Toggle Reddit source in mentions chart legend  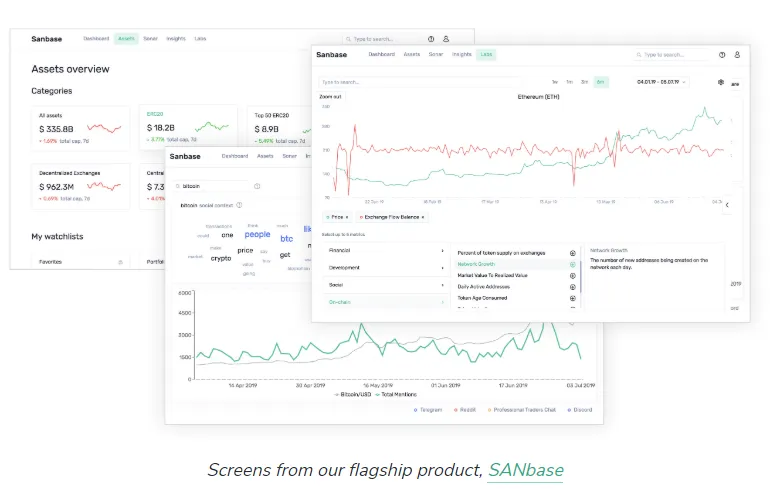(x=465, y=410)
